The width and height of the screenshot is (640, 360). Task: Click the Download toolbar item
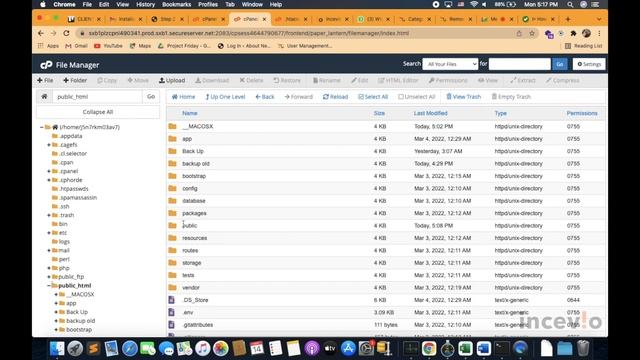click(x=212, y=80)
